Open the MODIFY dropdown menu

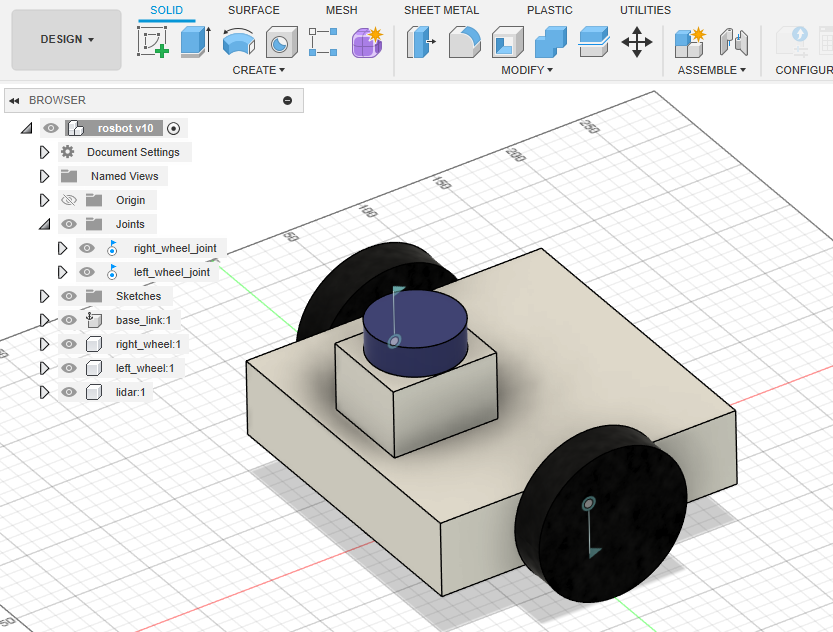click(527, 70)
